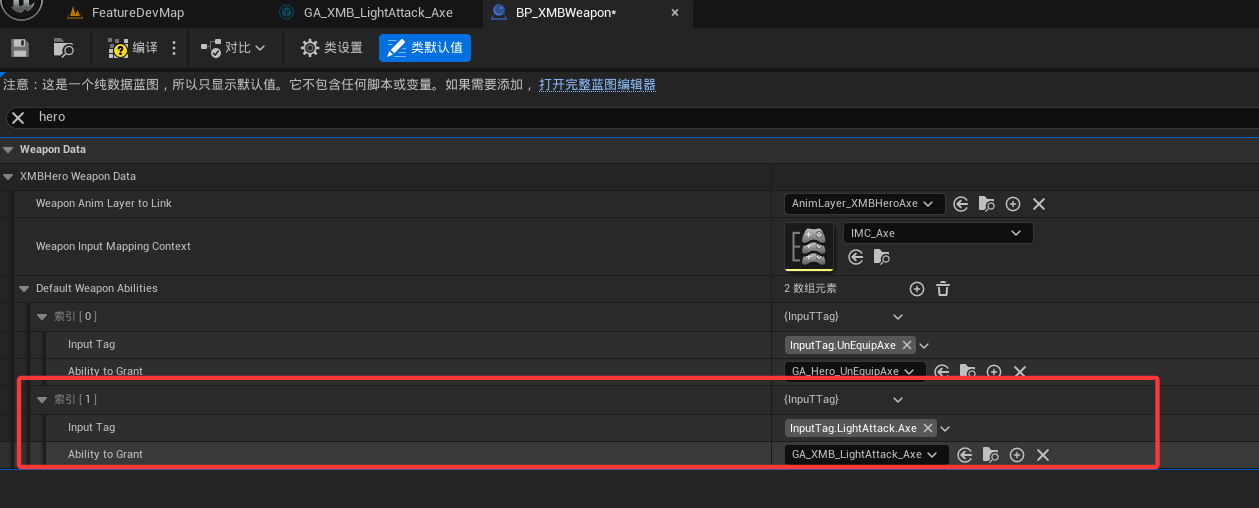Click the IMC_Axe asset thumbnail
This screenshot has height=508, width=1259.
(x=809, y=246)
